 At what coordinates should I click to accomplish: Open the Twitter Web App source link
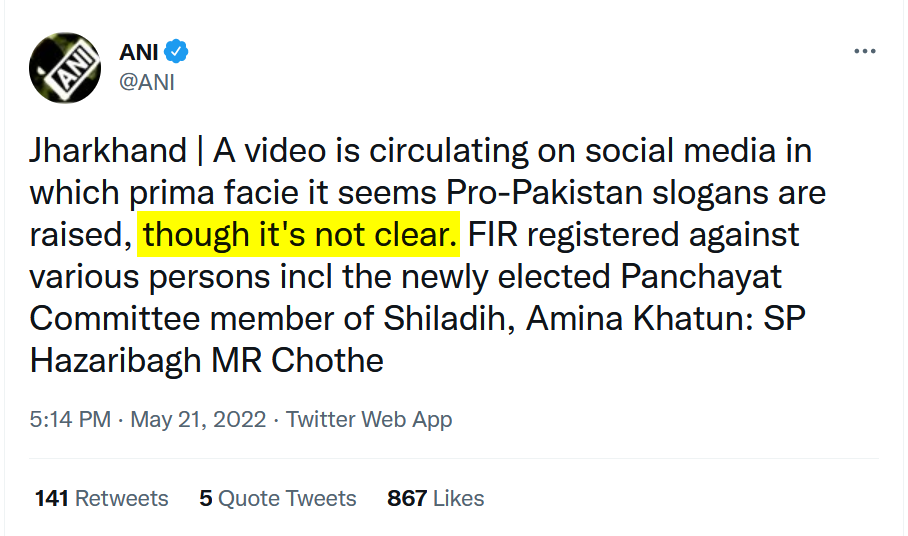tap(369, 419)
